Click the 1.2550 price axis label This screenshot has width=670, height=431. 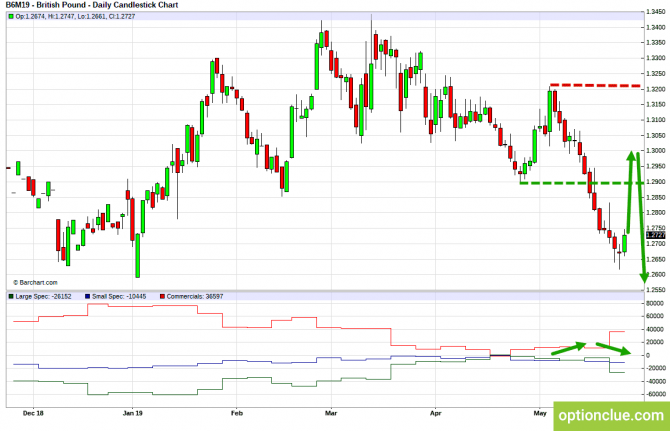(x=656, y=290)
